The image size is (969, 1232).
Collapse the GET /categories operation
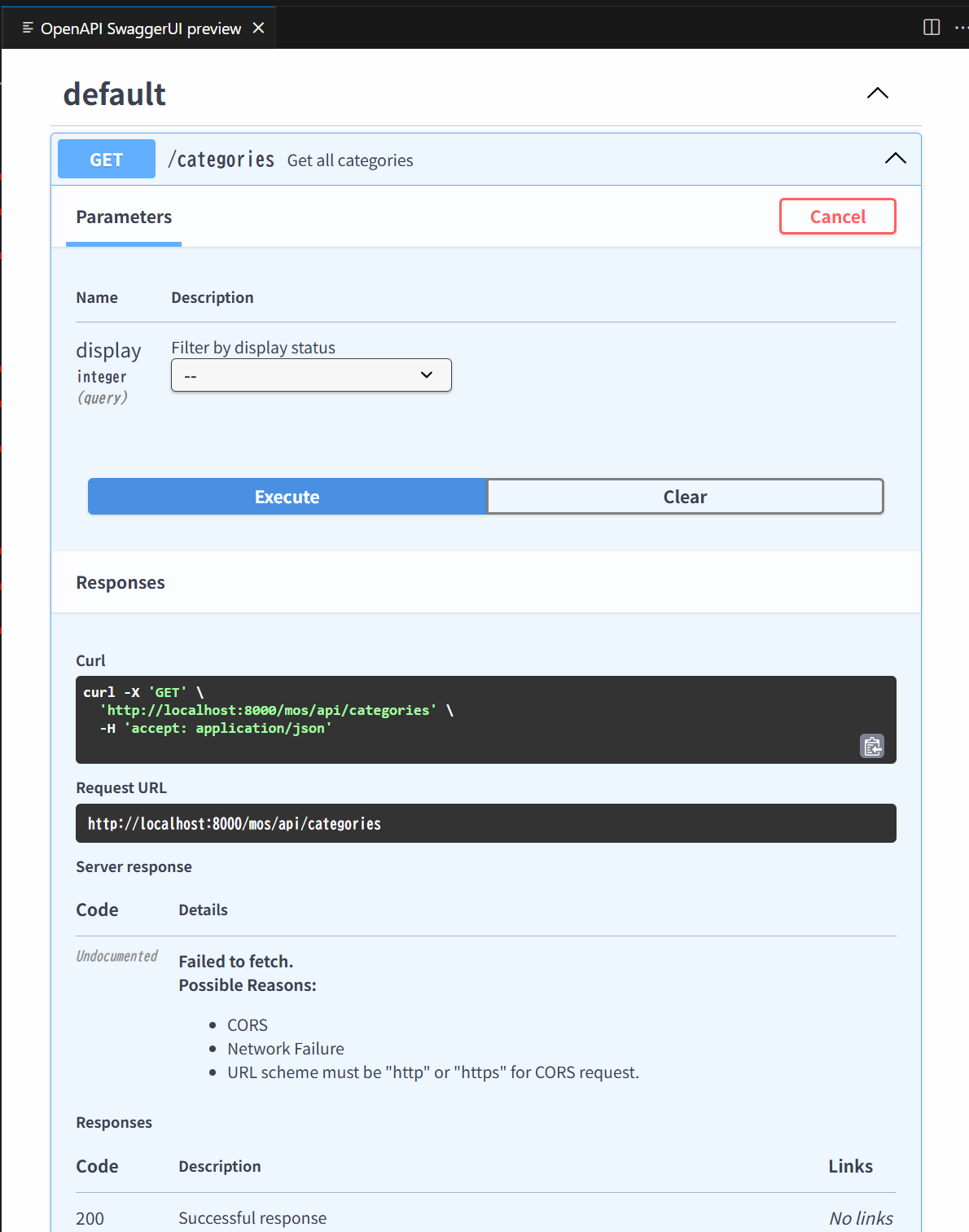click(x=895, y=159)
